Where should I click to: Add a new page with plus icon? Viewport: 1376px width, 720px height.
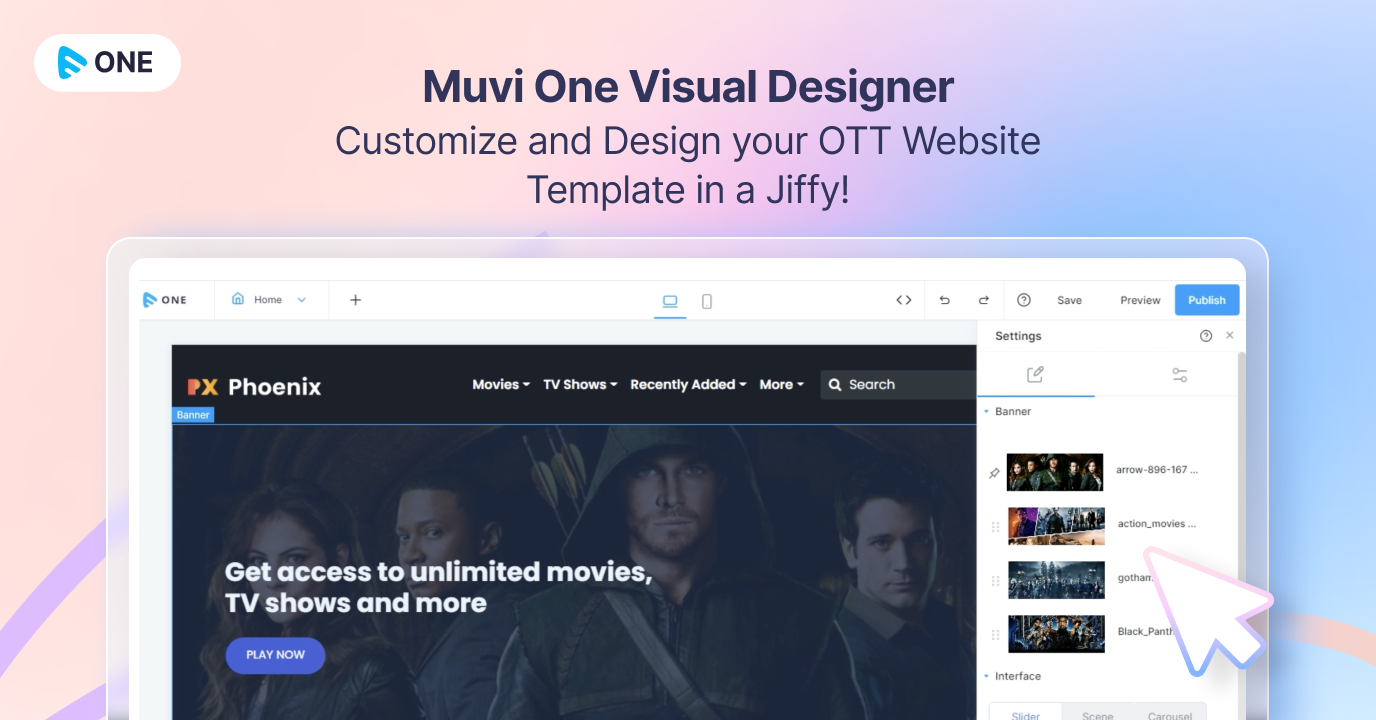coord(355,300)
